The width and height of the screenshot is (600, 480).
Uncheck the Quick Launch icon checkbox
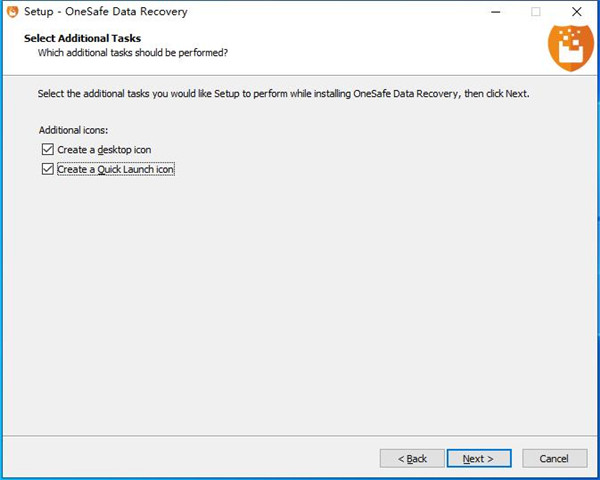[x=47, y=170]
